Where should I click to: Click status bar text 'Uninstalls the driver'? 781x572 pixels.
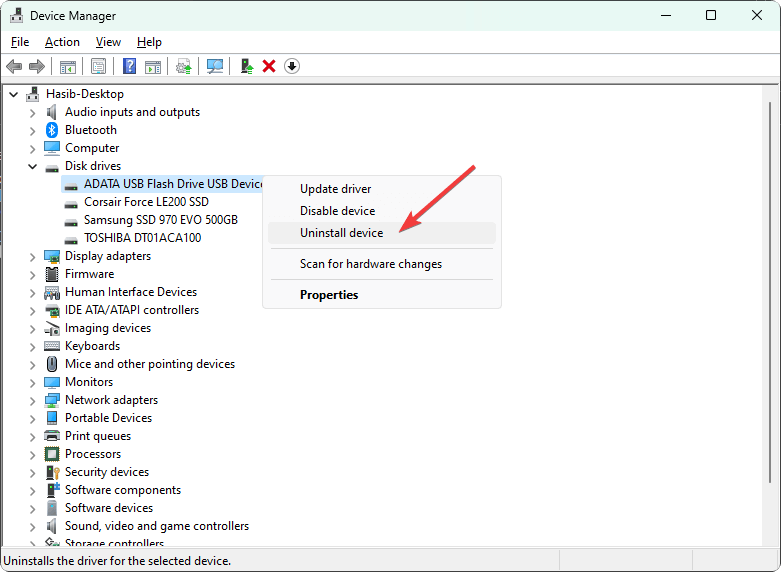117,561
